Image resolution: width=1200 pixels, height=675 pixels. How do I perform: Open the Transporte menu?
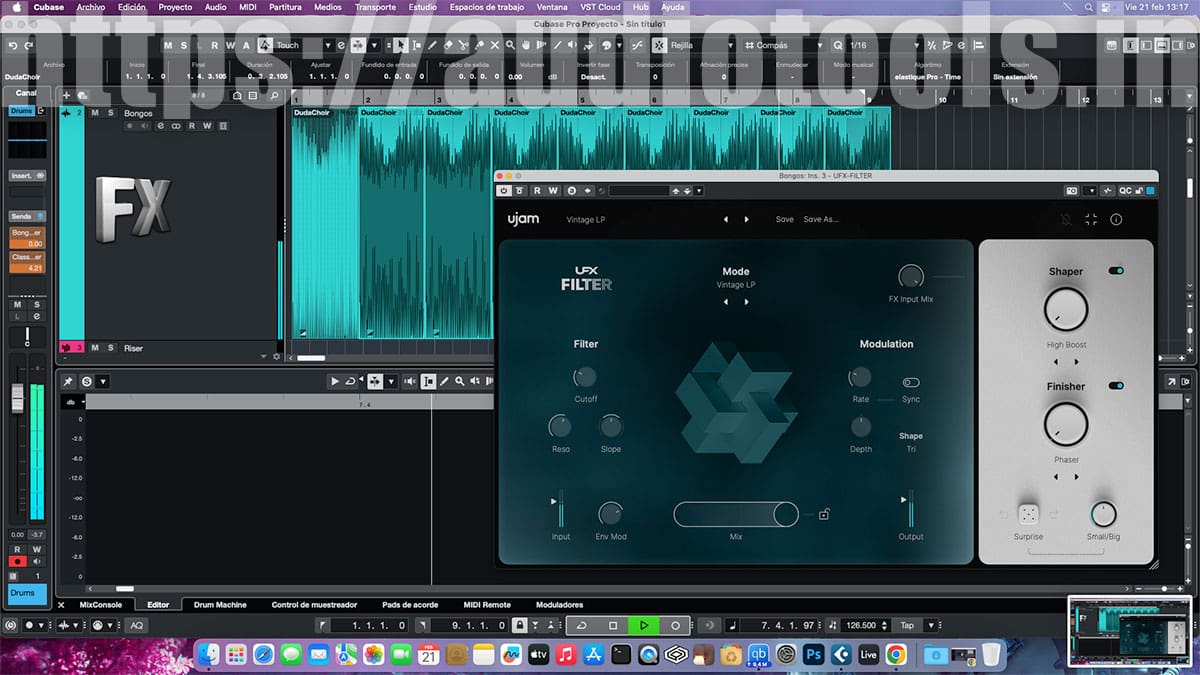point(375,7)
